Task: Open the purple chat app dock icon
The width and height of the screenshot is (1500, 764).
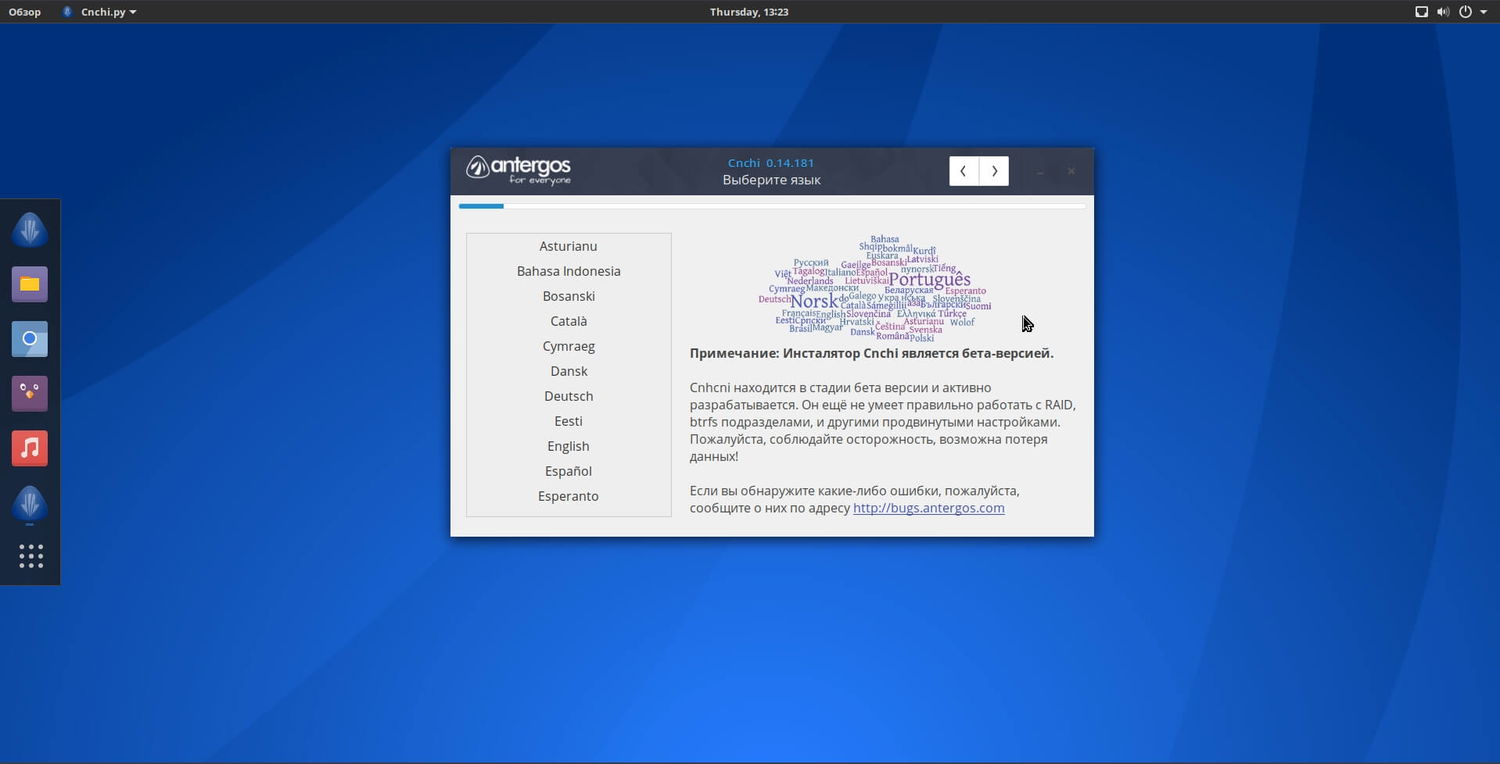Action: tap(30, 393)
